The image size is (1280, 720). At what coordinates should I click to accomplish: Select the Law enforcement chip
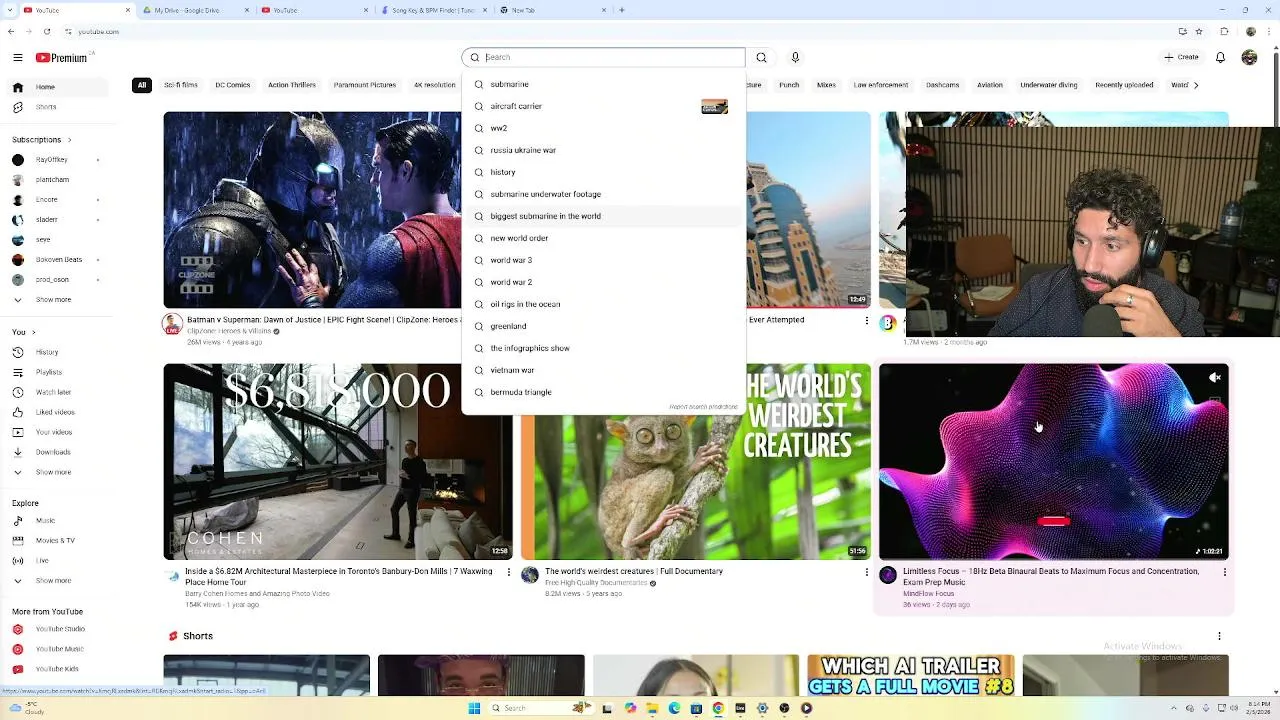click(x=881, y=85)
